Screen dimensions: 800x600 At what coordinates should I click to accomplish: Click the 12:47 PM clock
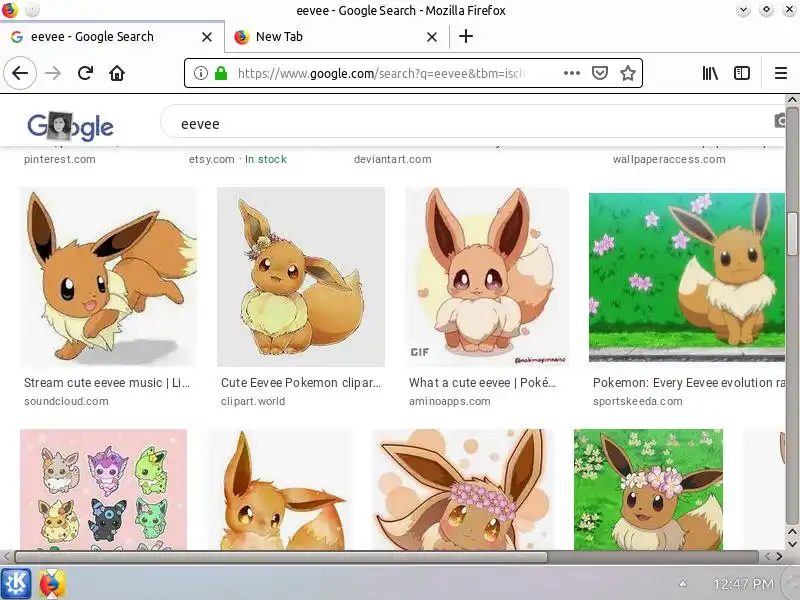[x=743, y=584]
